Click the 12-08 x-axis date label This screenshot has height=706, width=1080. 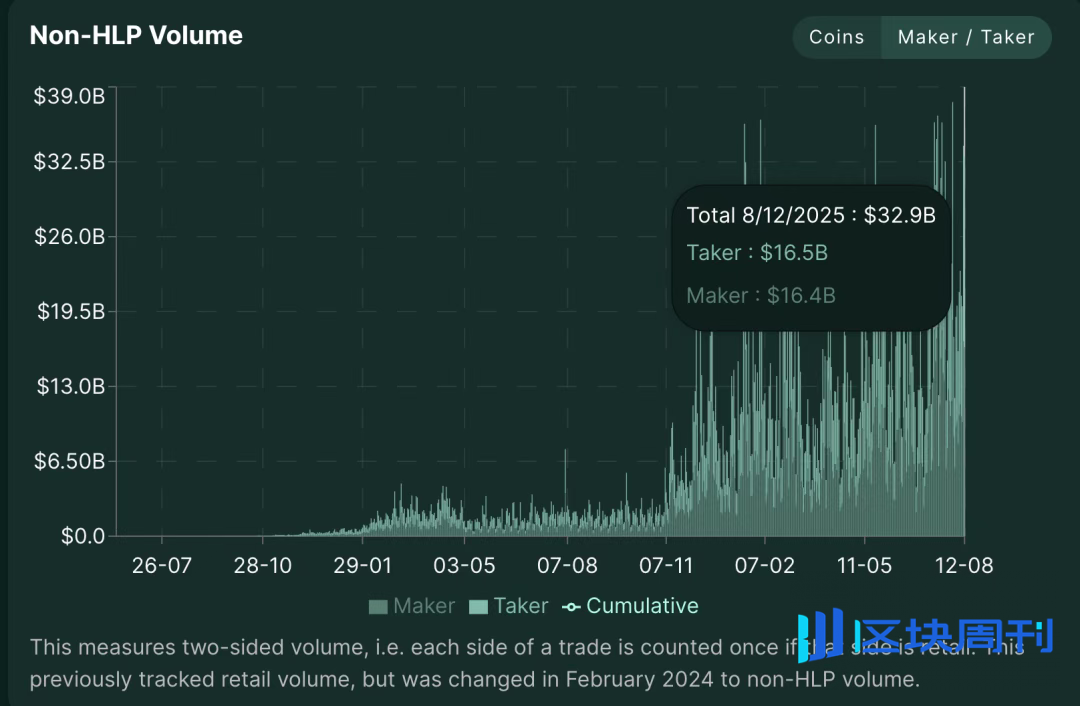pyautogui.click(x=964, y=565)
